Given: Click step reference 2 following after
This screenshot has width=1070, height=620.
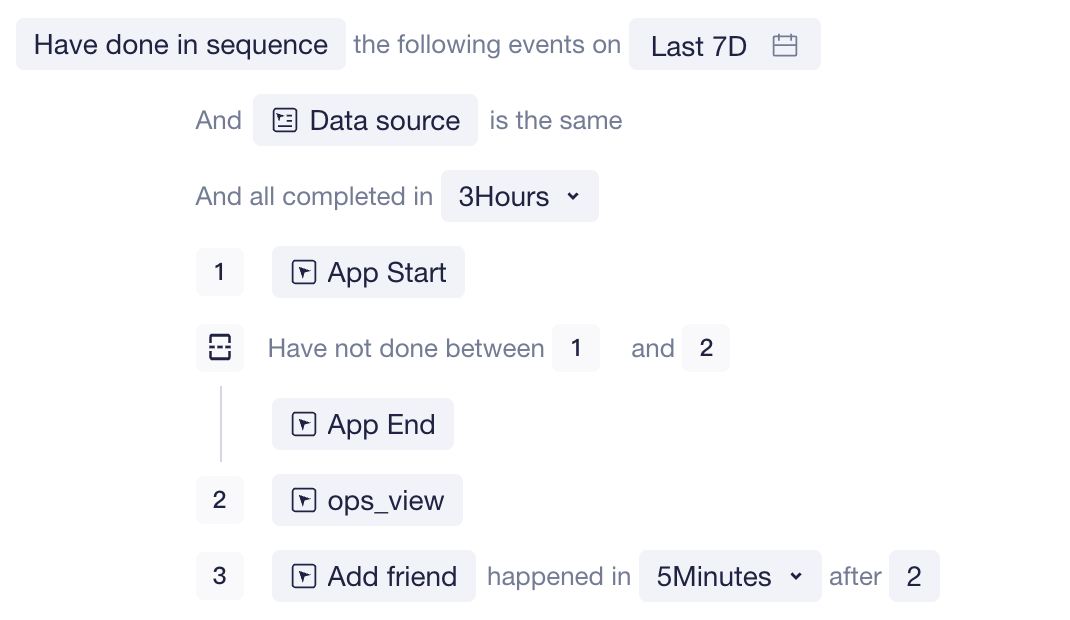Looking at the screenshot, I should pyautogui.click(x=914, y=576).
